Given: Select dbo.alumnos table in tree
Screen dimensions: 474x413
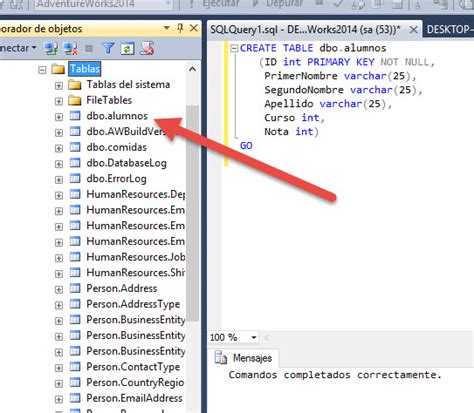Looking at the screenshot, I should click(117, 116).
